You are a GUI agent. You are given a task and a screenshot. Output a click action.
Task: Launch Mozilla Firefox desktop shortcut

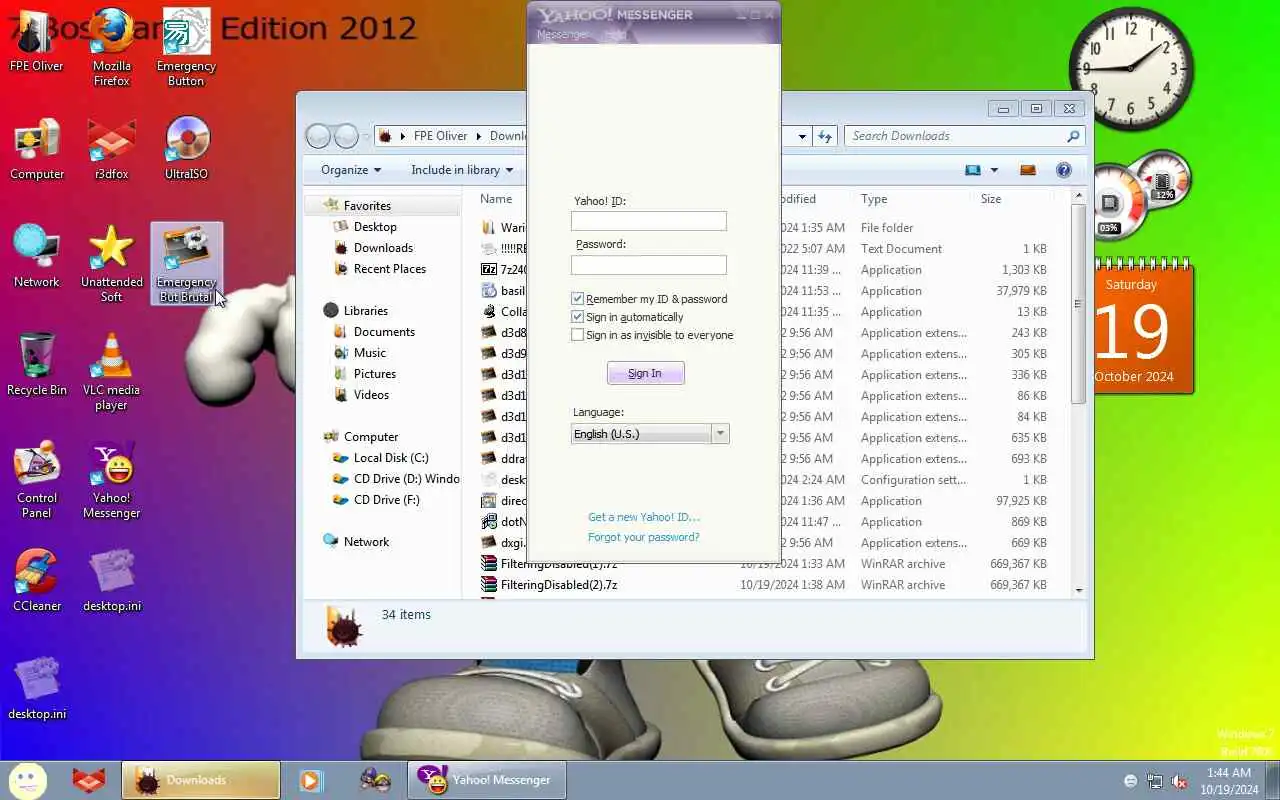112,47
